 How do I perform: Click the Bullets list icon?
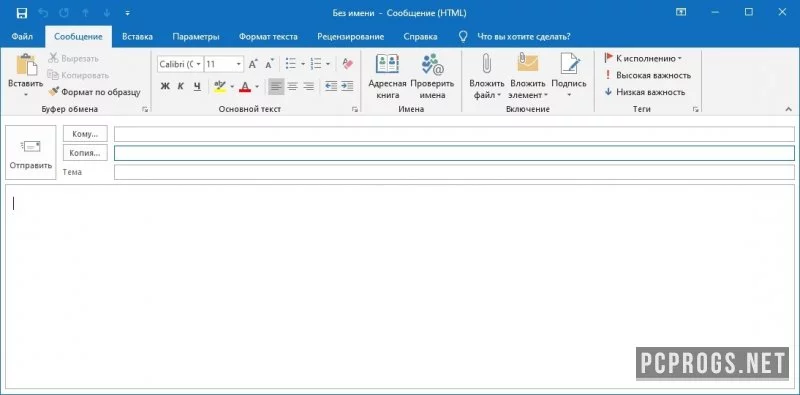pos(290,64)
